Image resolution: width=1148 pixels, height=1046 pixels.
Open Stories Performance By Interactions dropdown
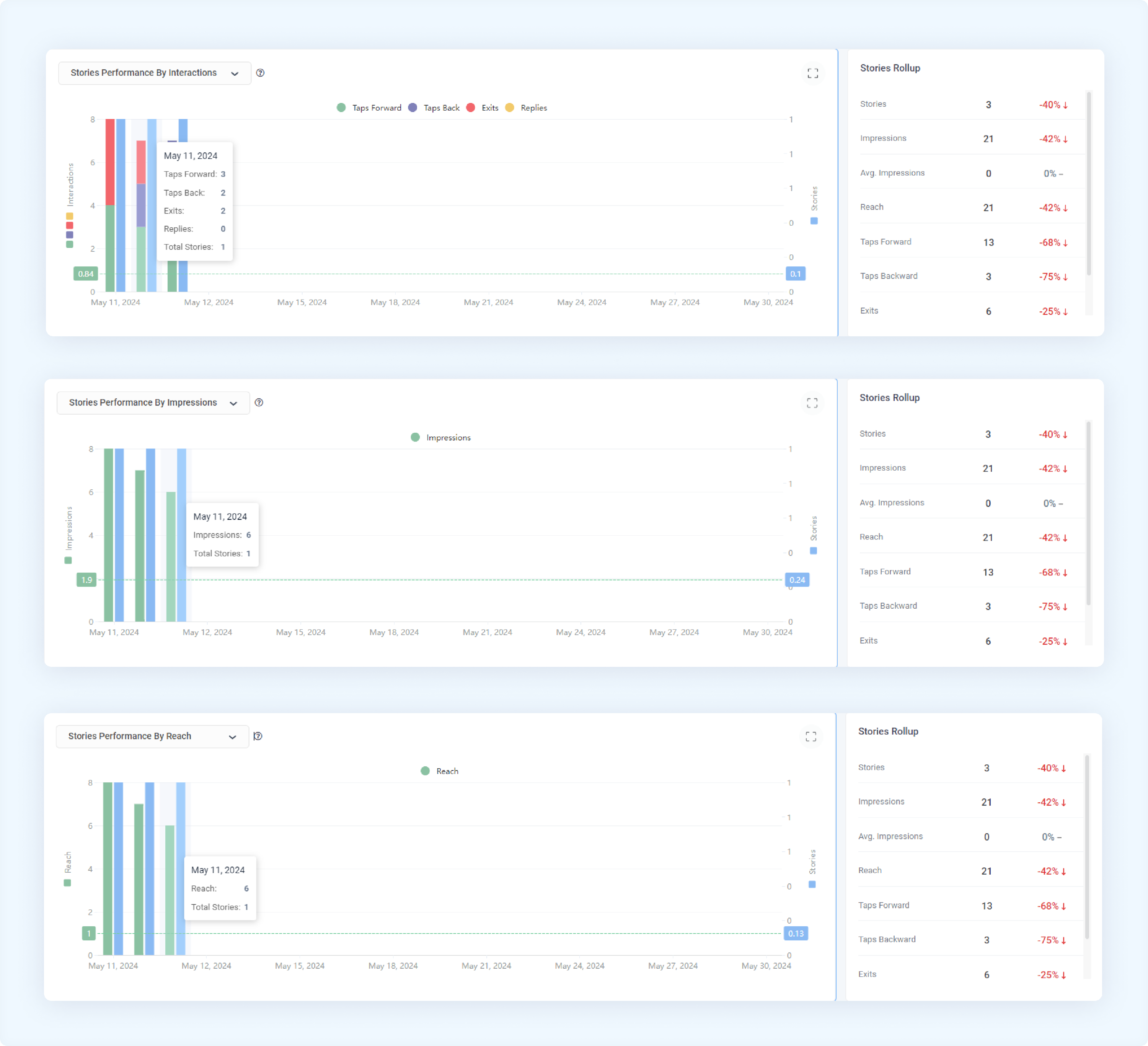pos(154,73)
